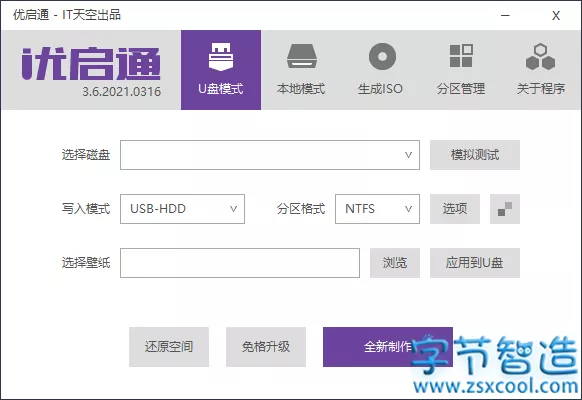
Task: Expand the 选择磁盘 dropdown
Action: 270,155
